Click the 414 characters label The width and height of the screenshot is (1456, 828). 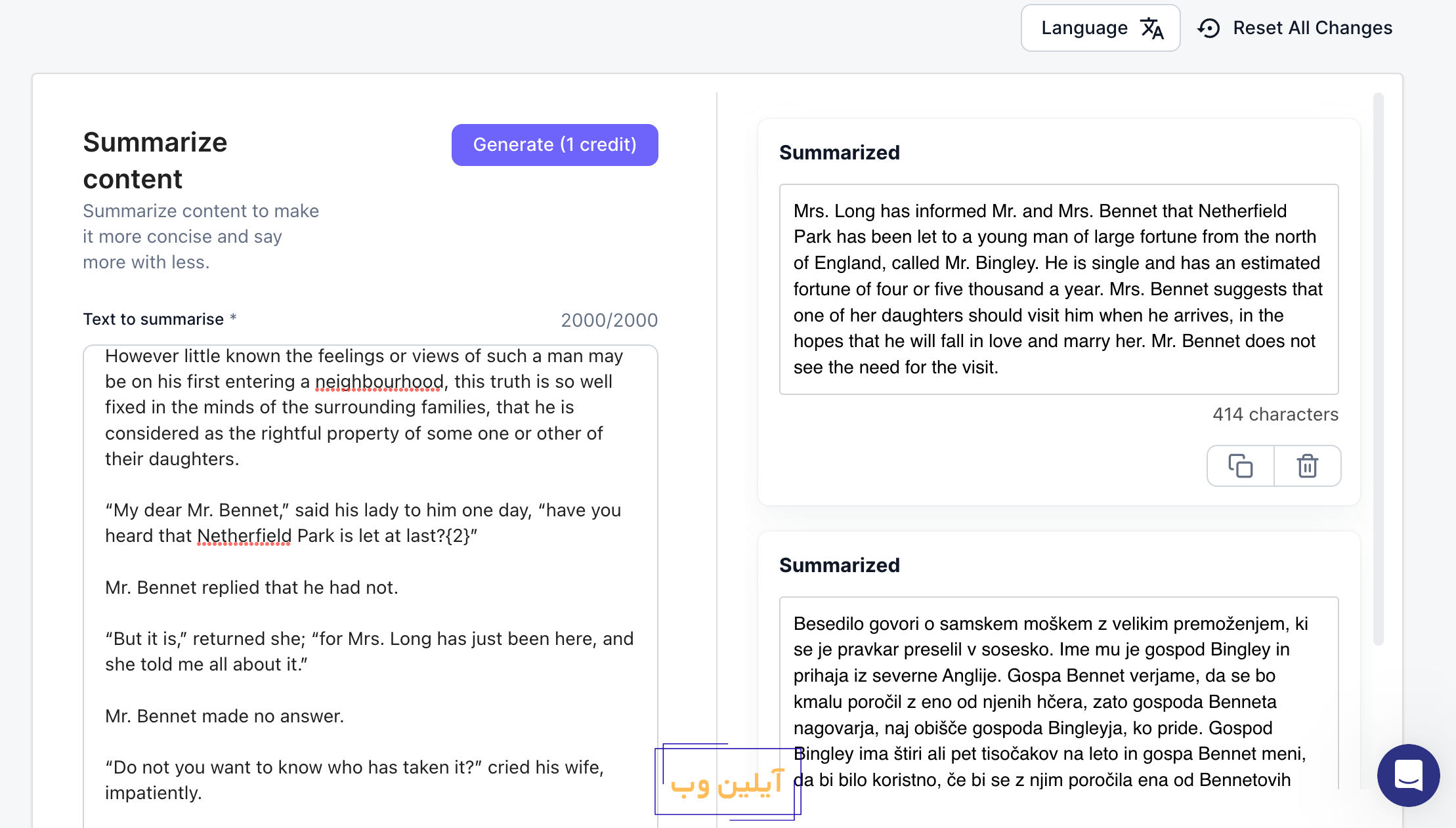(1275, 415)
